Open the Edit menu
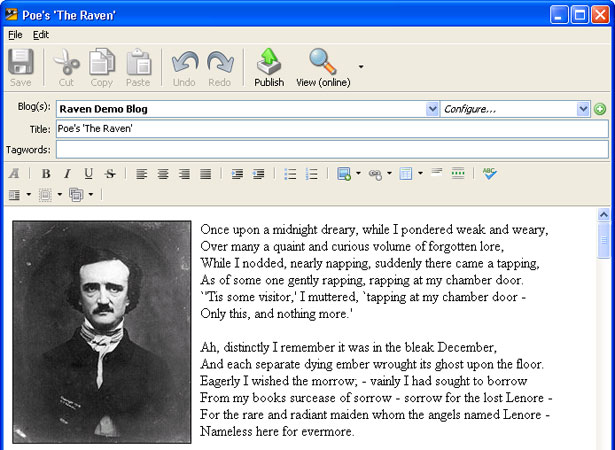Screen dimensions: 615x450 (40, 35)
